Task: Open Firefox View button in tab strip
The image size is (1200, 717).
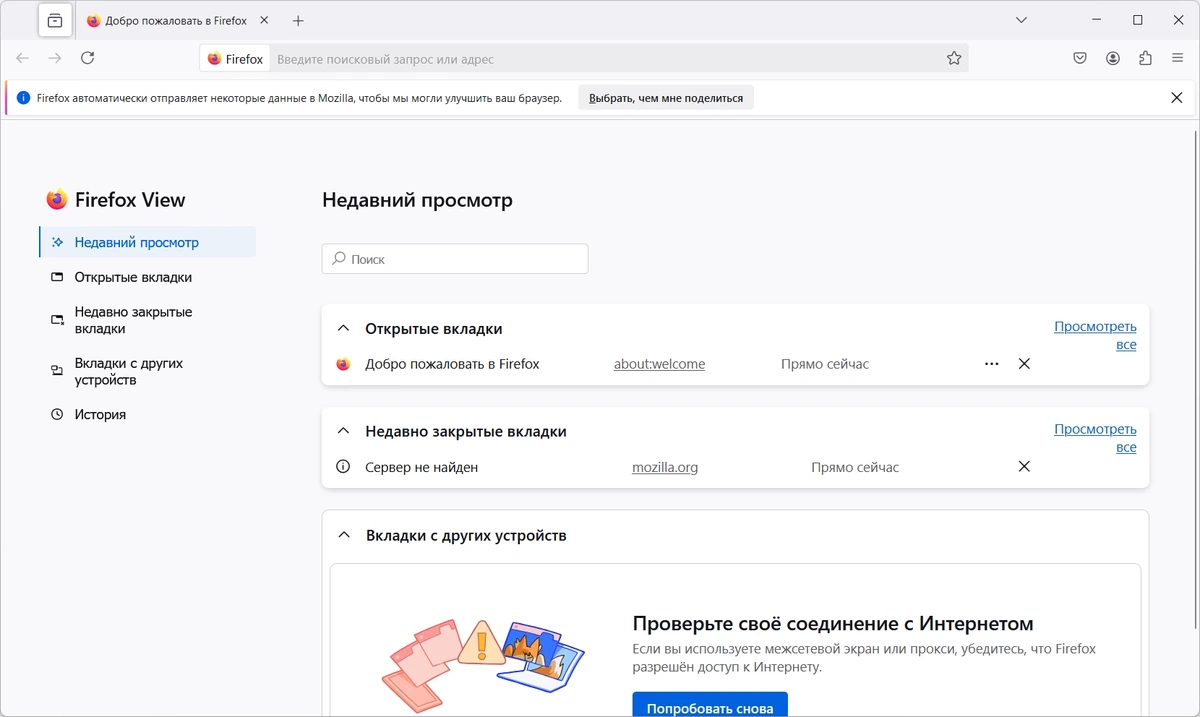Action: (55, 20)
